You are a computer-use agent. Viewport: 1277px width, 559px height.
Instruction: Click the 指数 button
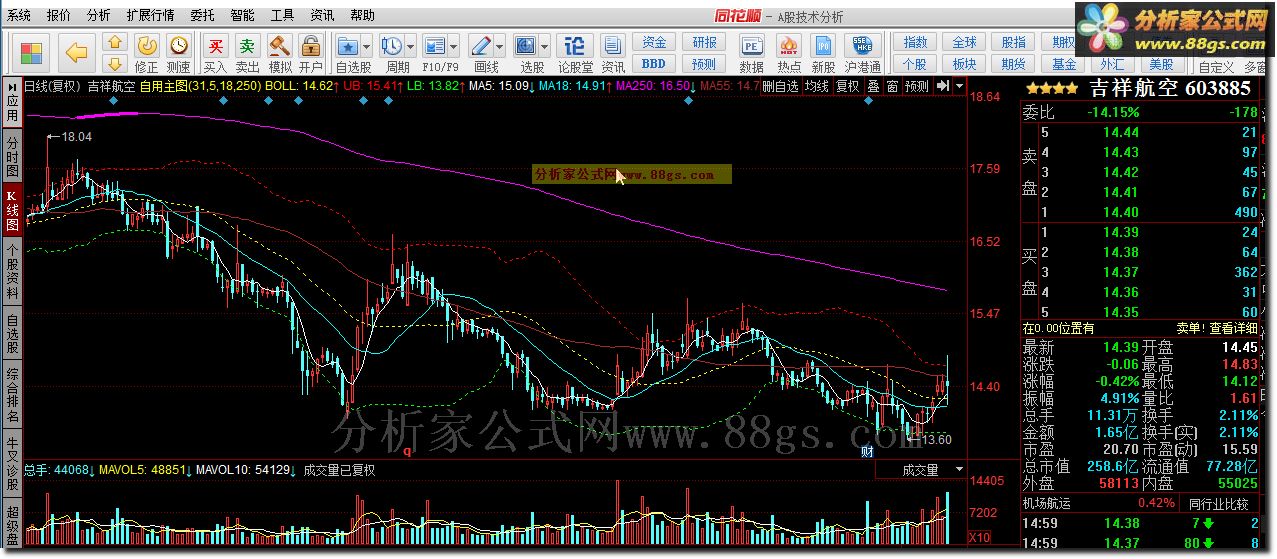point(915,43)
